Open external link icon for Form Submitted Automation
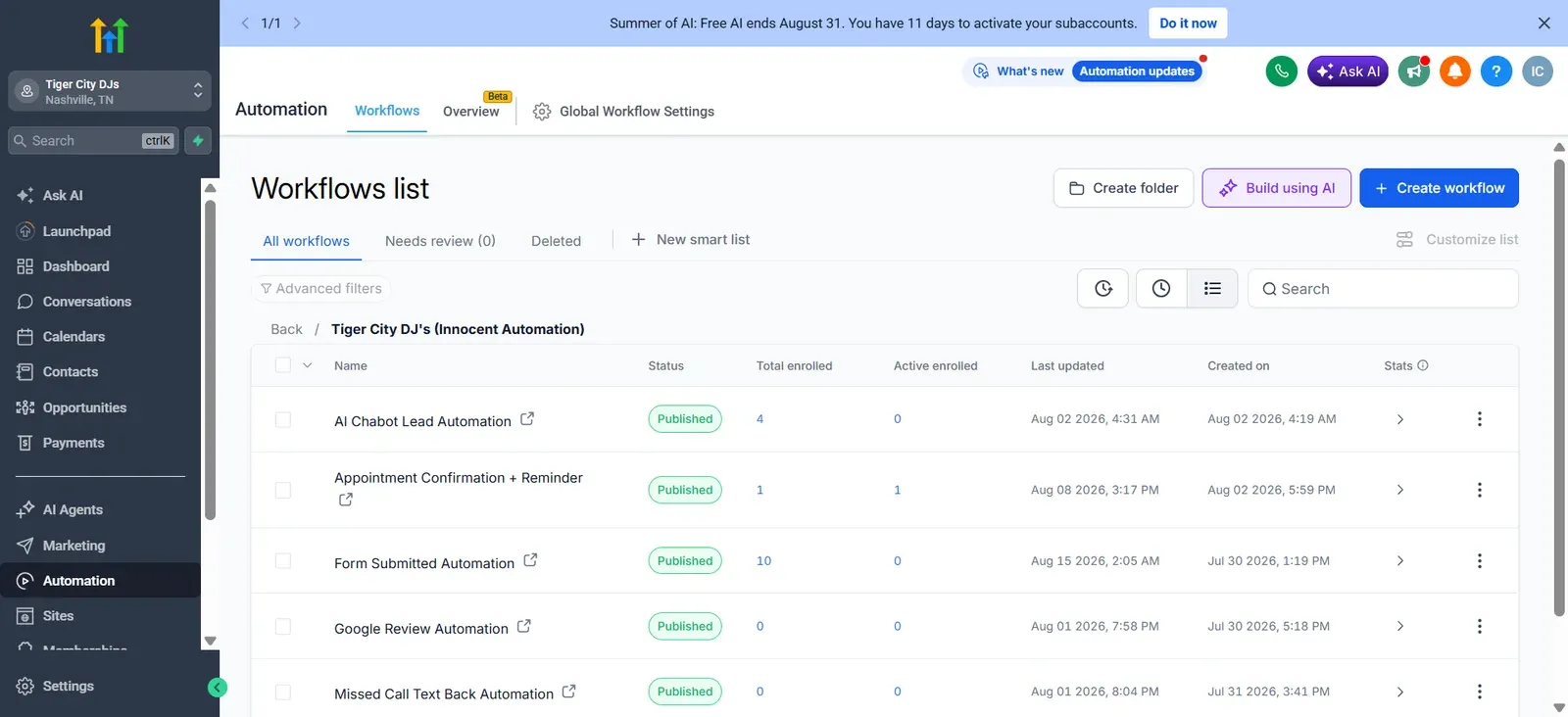1568x717 pixels. coord(530,560)
